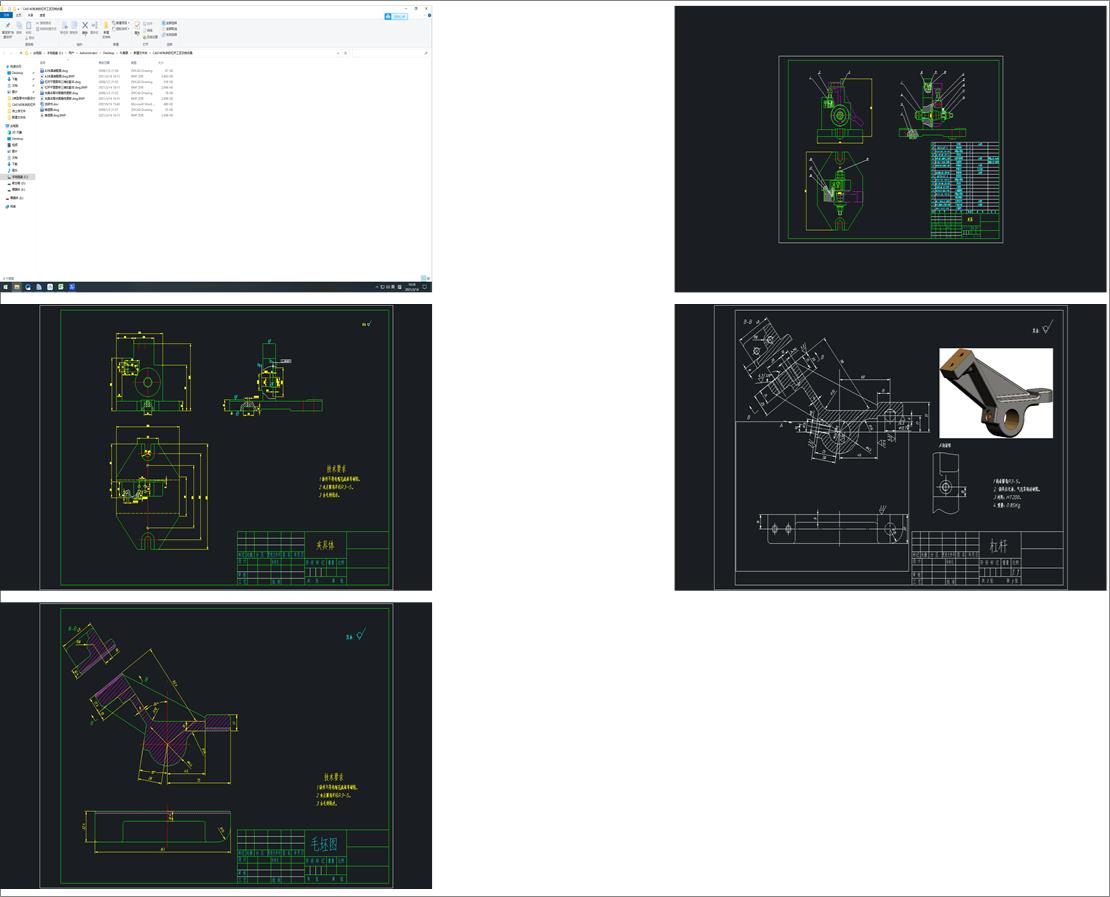Click the Copy to icon in the ribbon
This screenshot has height=897, width=1110.
coord(74,26)
